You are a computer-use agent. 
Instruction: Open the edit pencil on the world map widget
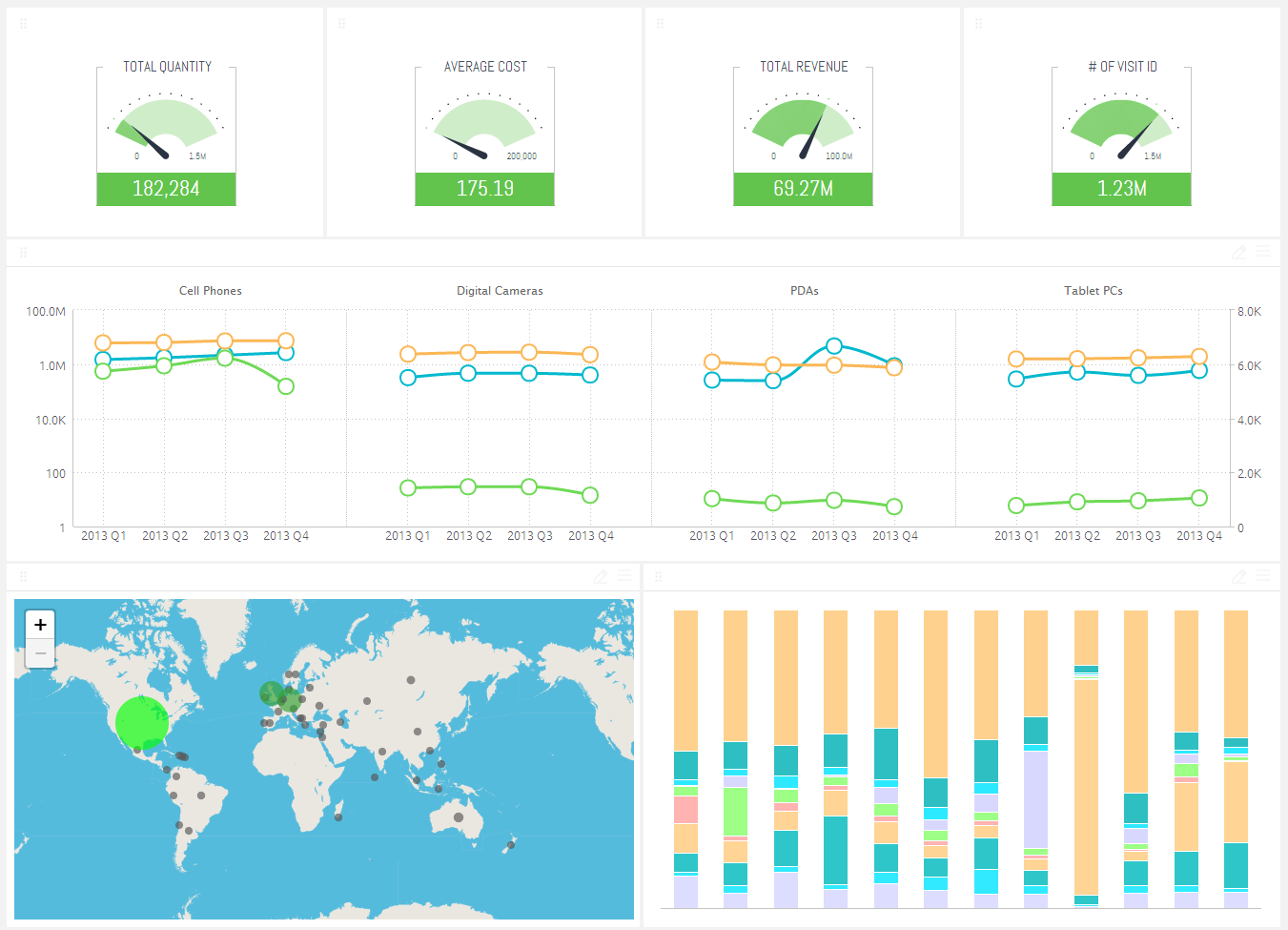599,576
